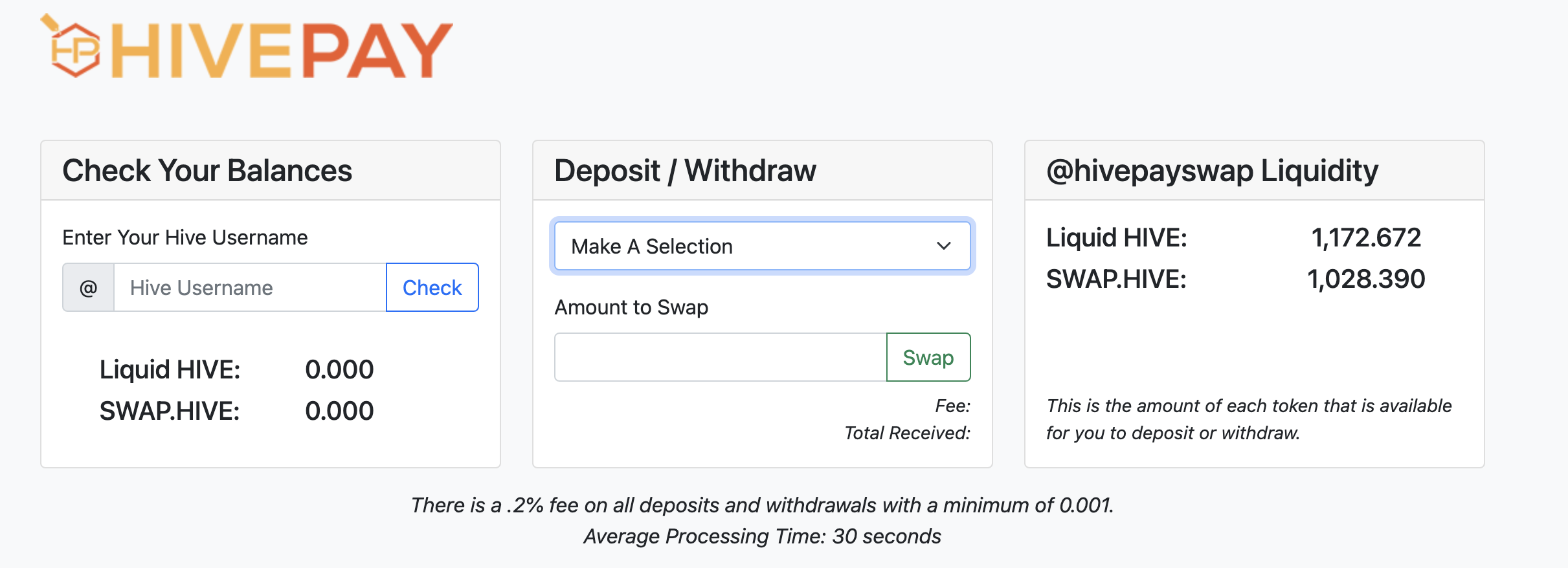Click into the Amount to Swap input field
This screenshot has width=1568, height=568.
[x=721, y=357]
